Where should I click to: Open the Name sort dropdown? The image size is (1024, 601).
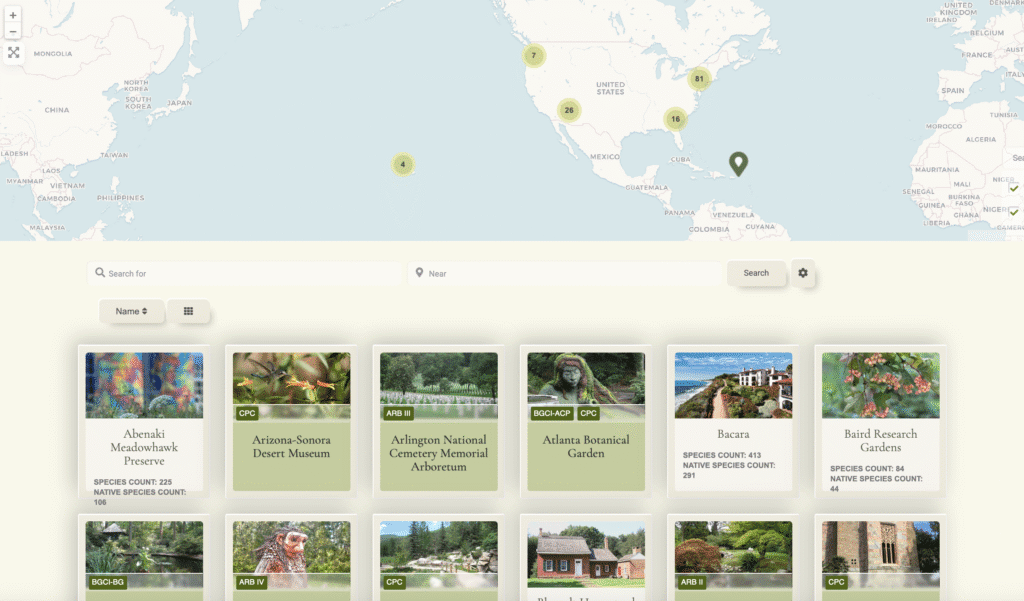pos(131,311)
